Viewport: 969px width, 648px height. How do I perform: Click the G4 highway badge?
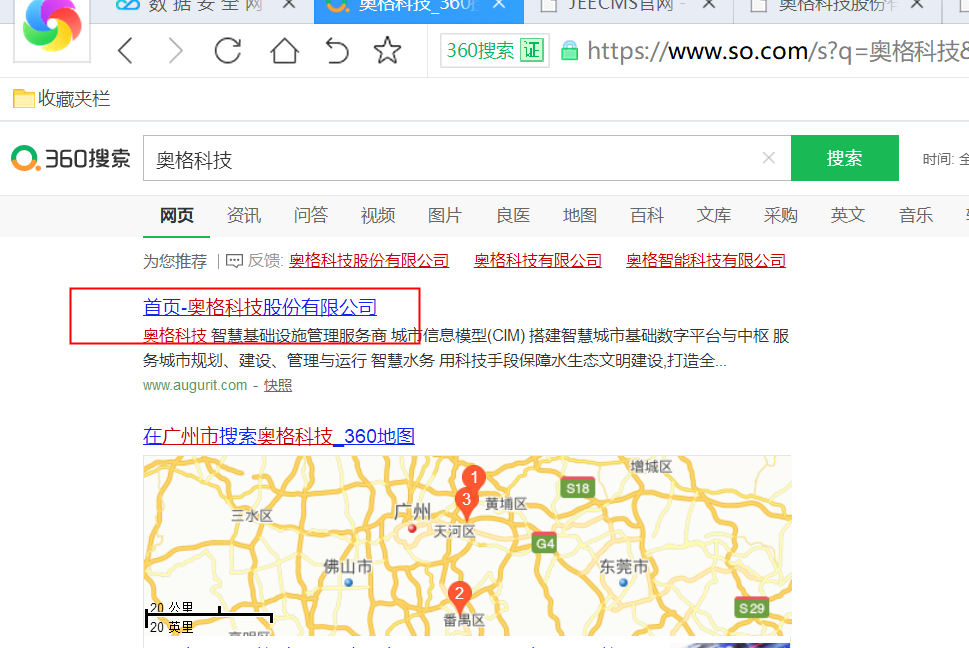(x=545, y=543)
